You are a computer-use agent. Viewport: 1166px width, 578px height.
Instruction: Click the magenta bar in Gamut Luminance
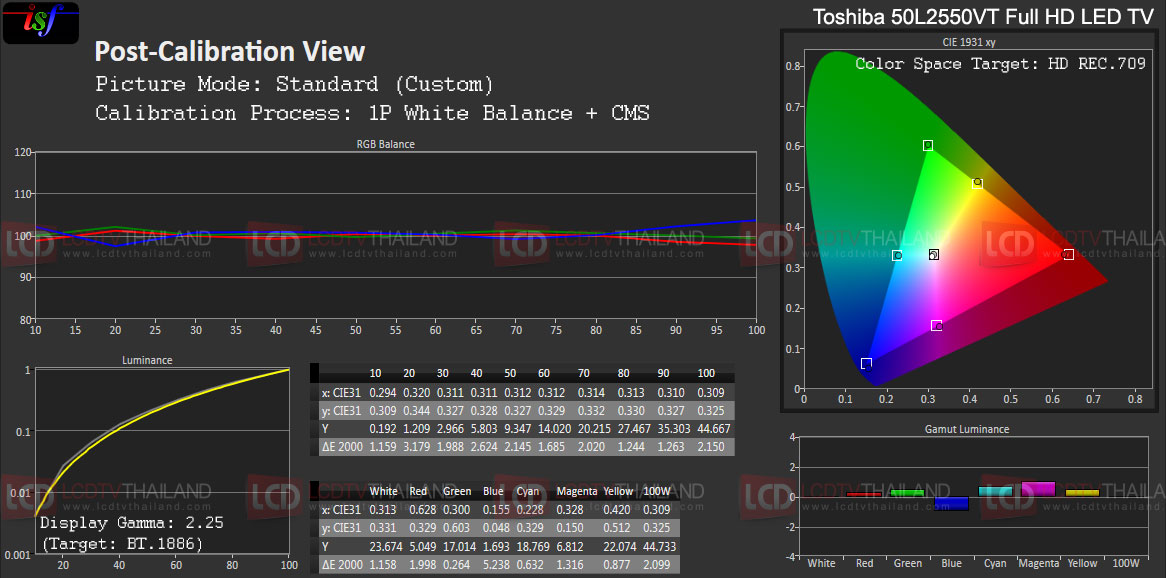[x=1036, y=489]
